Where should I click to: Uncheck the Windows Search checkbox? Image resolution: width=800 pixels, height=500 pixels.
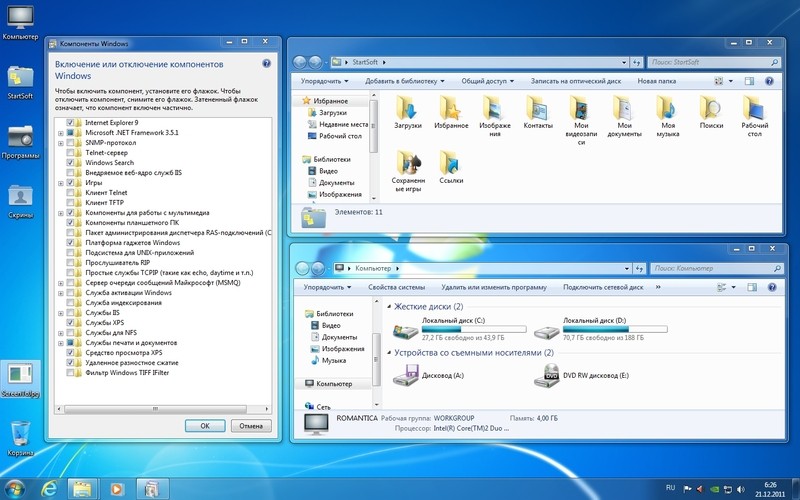click(x=70, y=163)
